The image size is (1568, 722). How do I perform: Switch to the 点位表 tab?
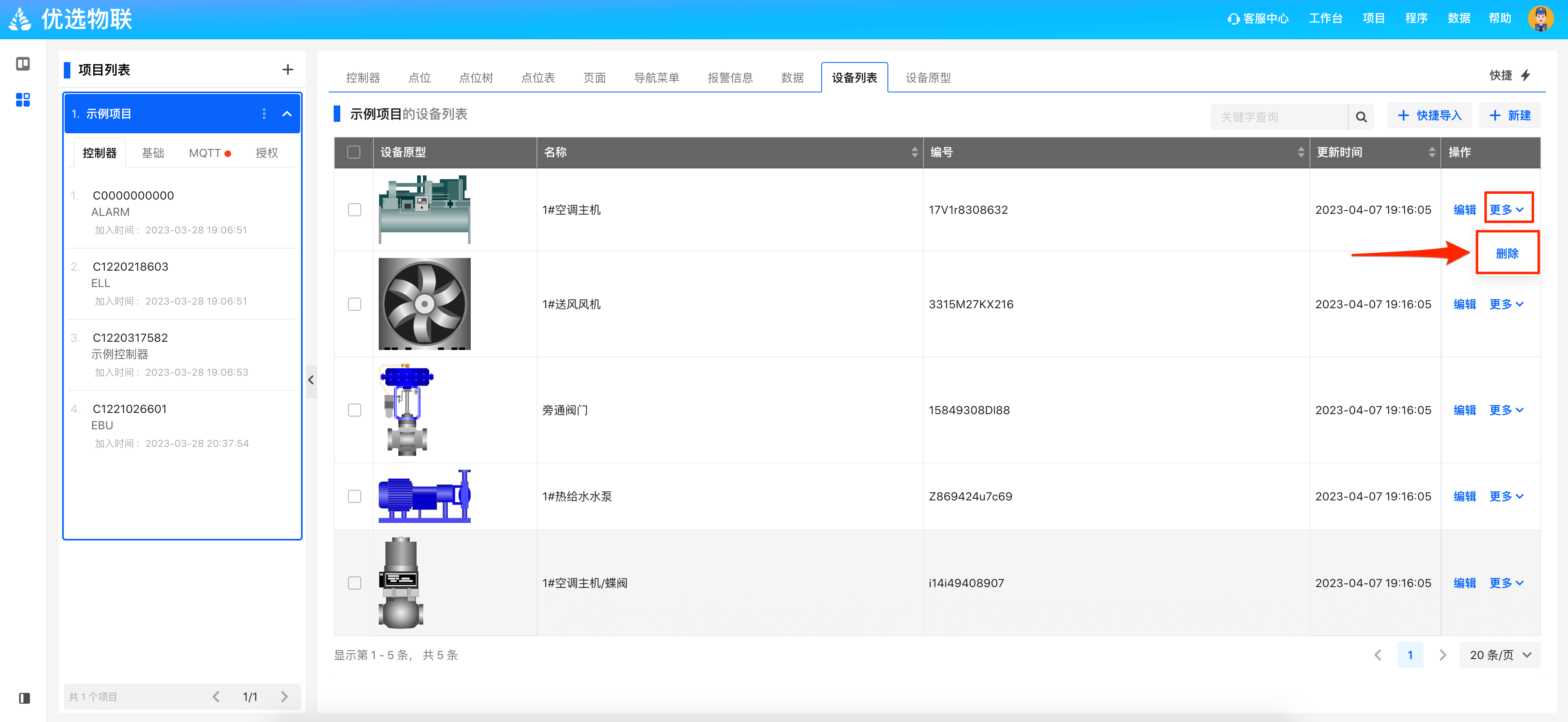[x=538, y=78]
